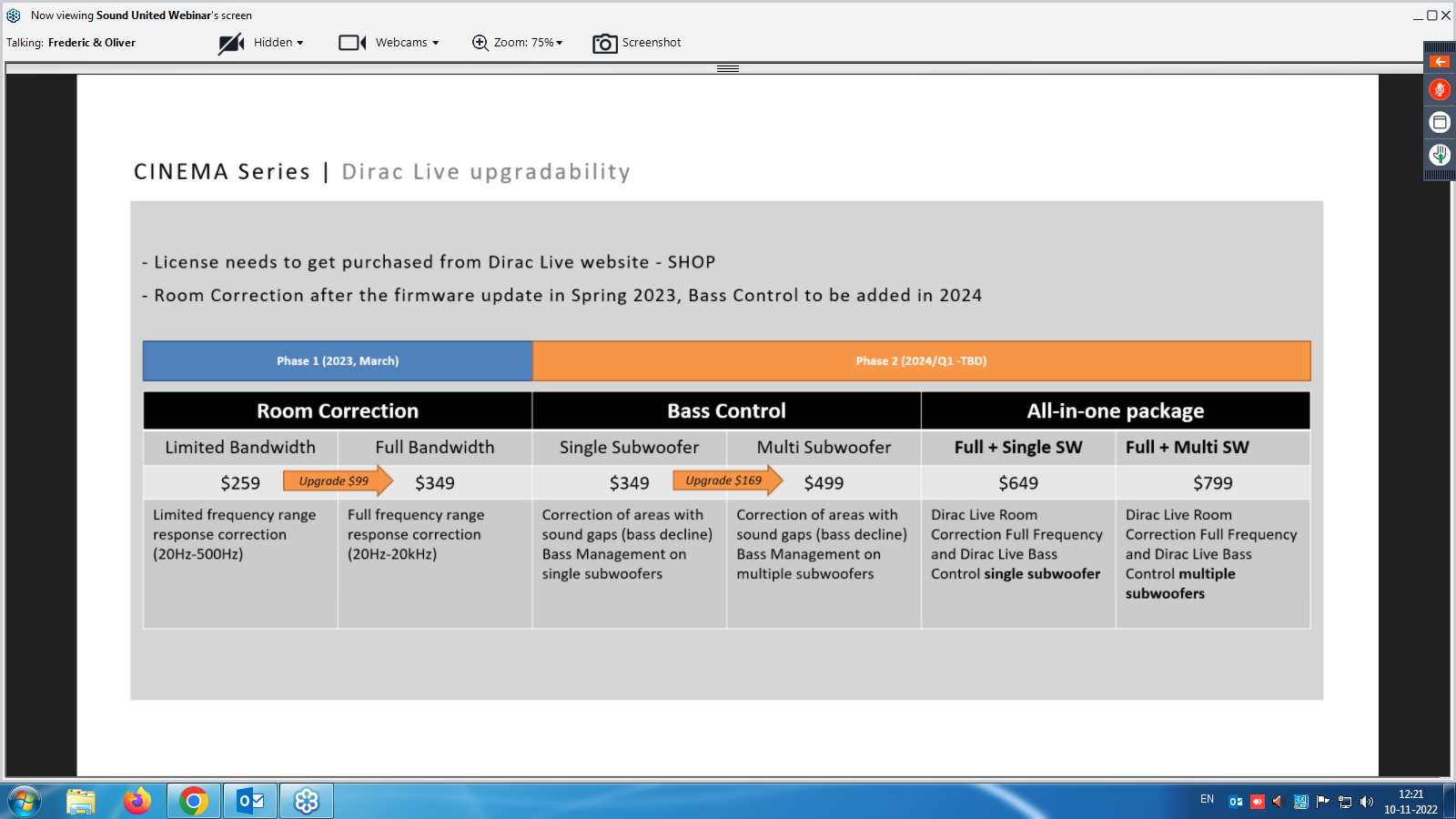Click the $799 price
This screenshot has height=819, width=1456.
pos(1213,483)
